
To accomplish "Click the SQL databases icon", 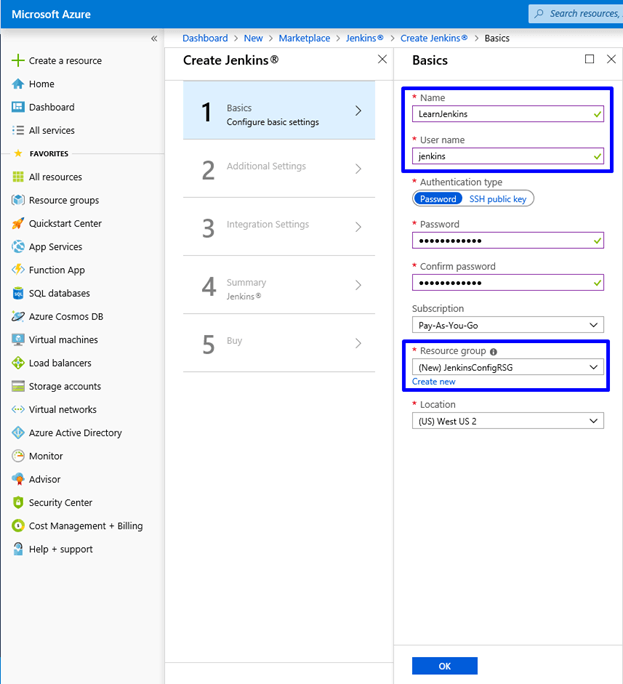I will (x=18, y=293).
